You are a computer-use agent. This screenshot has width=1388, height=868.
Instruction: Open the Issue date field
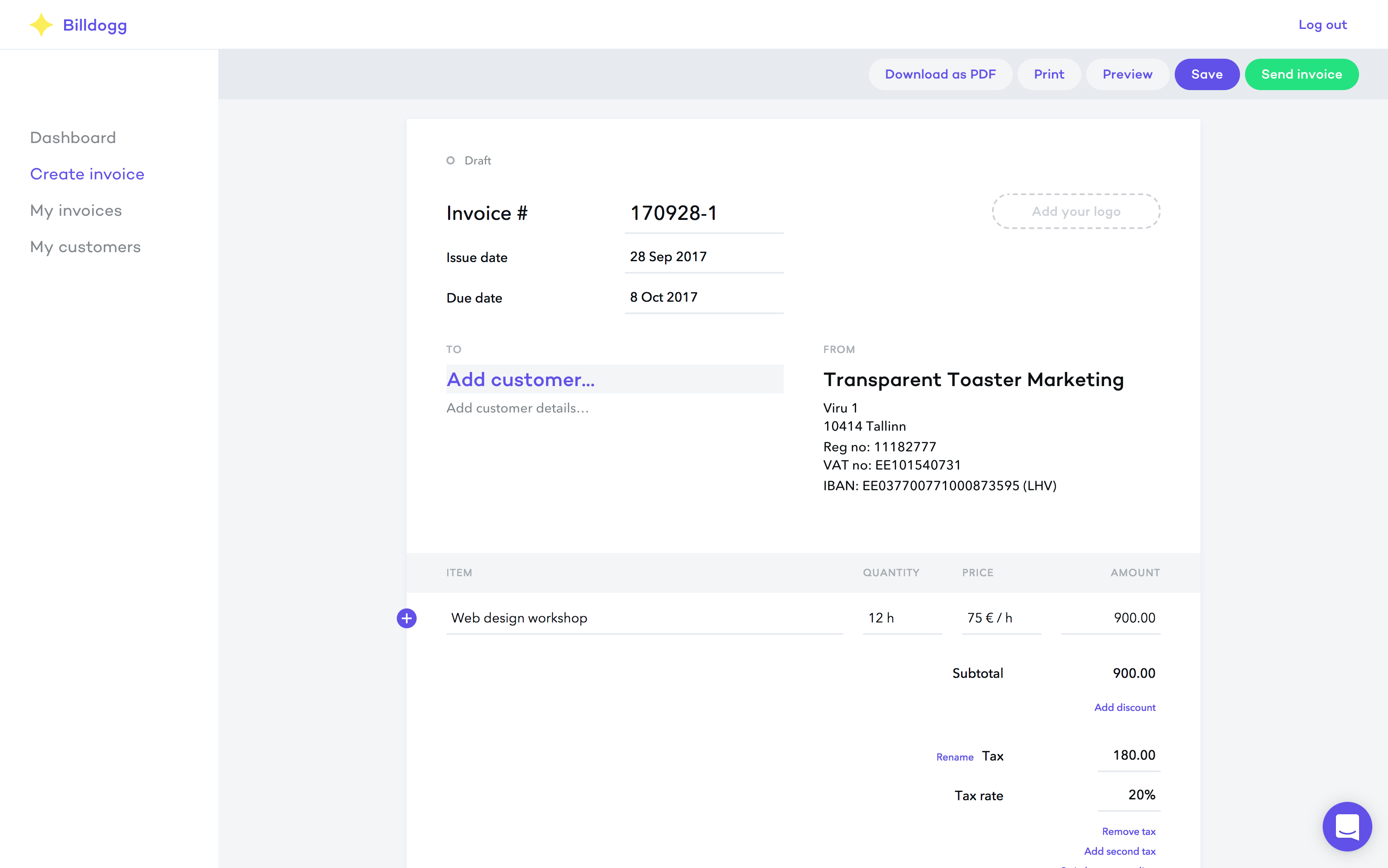[703, 257]
